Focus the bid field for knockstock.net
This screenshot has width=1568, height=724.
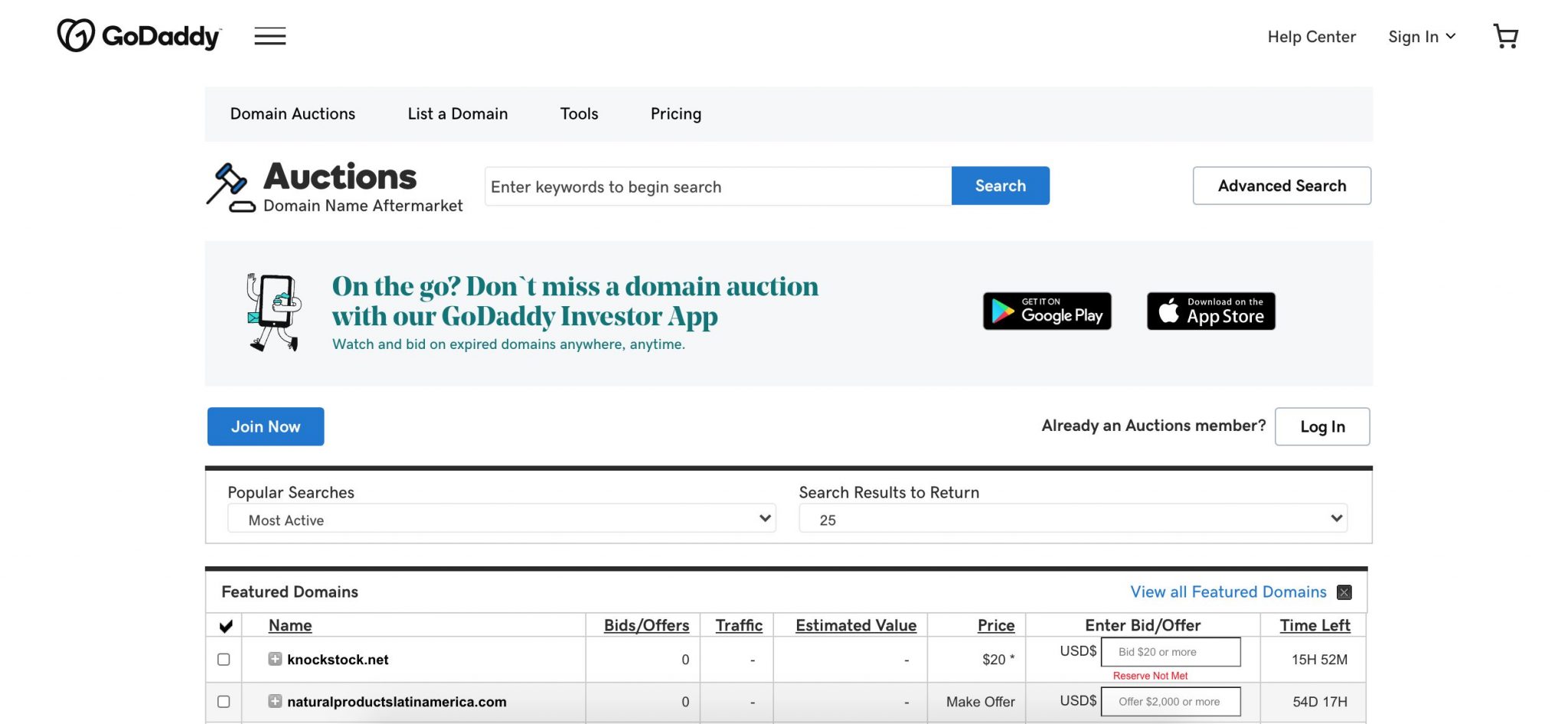(1171, 652)
